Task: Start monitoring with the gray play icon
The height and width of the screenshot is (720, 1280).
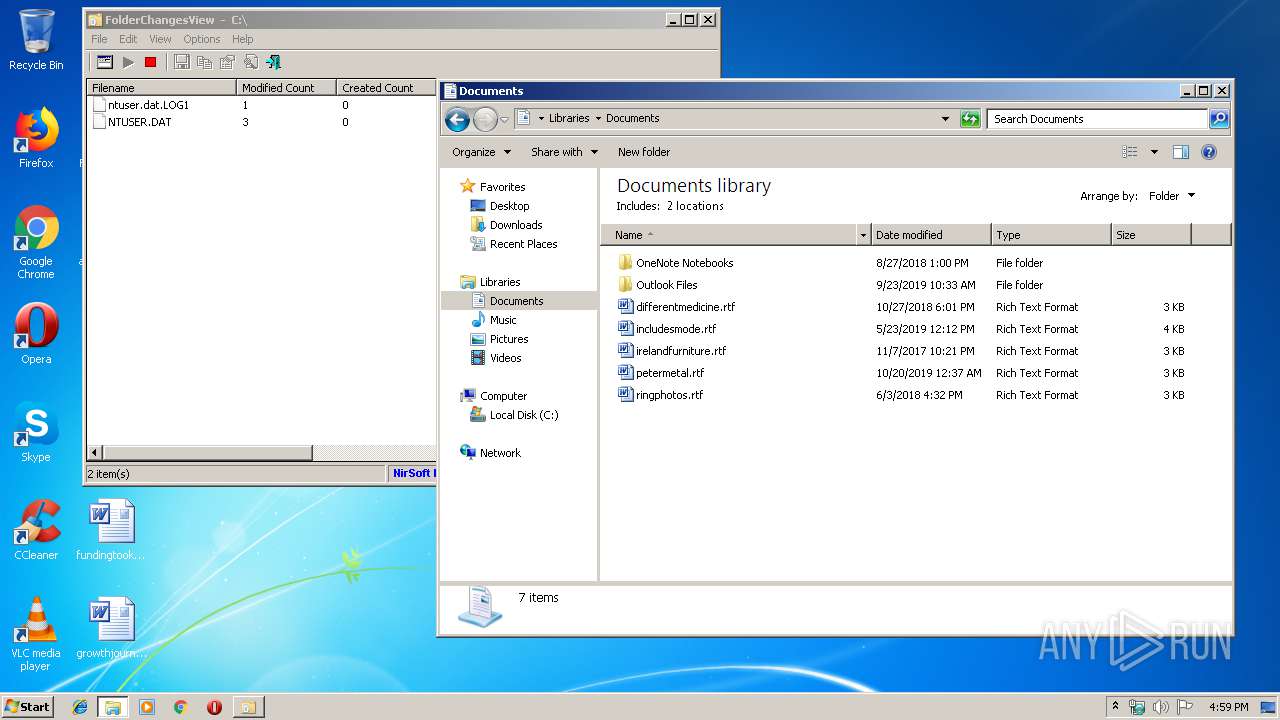Action: point(128,62)
